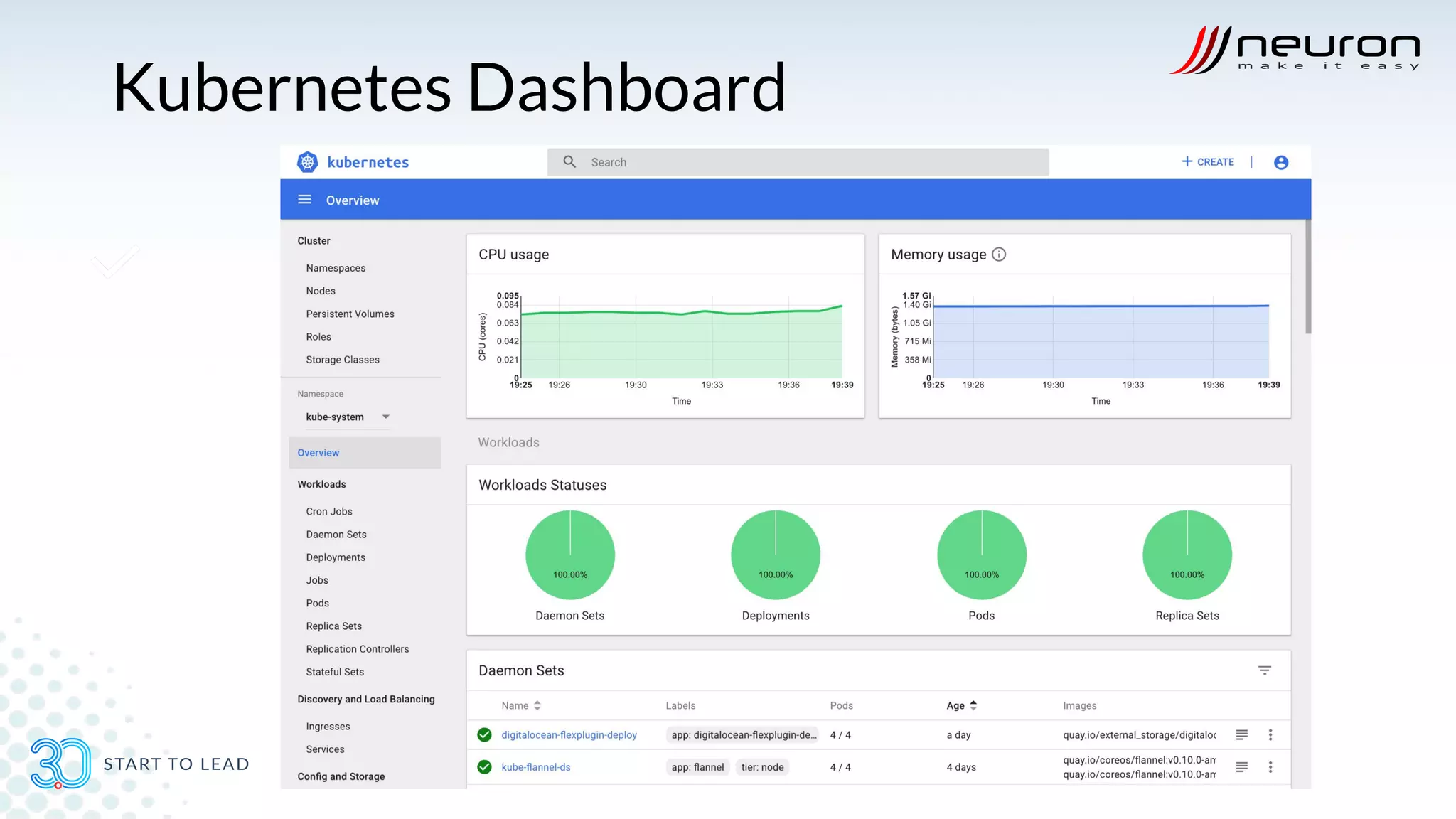Go to Deployments in the sidebar
1456x819 pixels.
(336, 557)
